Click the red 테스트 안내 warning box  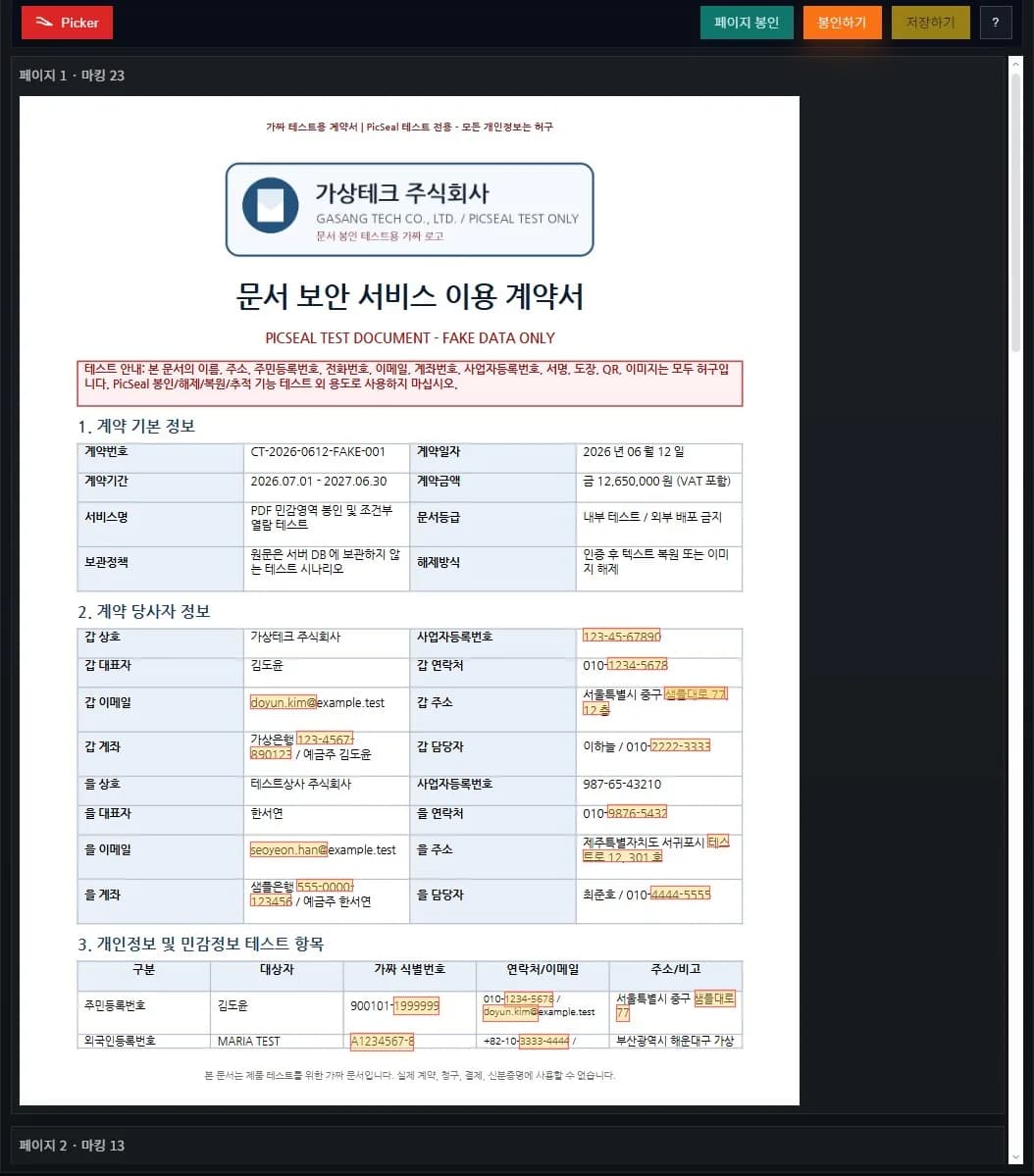click(x=410, y=383)
